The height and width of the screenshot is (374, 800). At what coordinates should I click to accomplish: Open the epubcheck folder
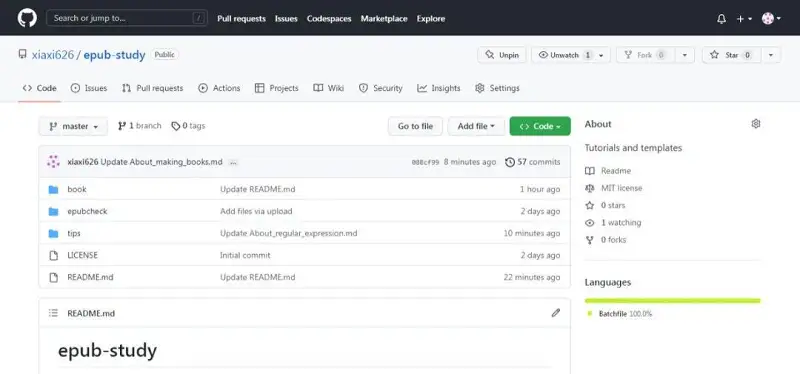tap(87, 211)
